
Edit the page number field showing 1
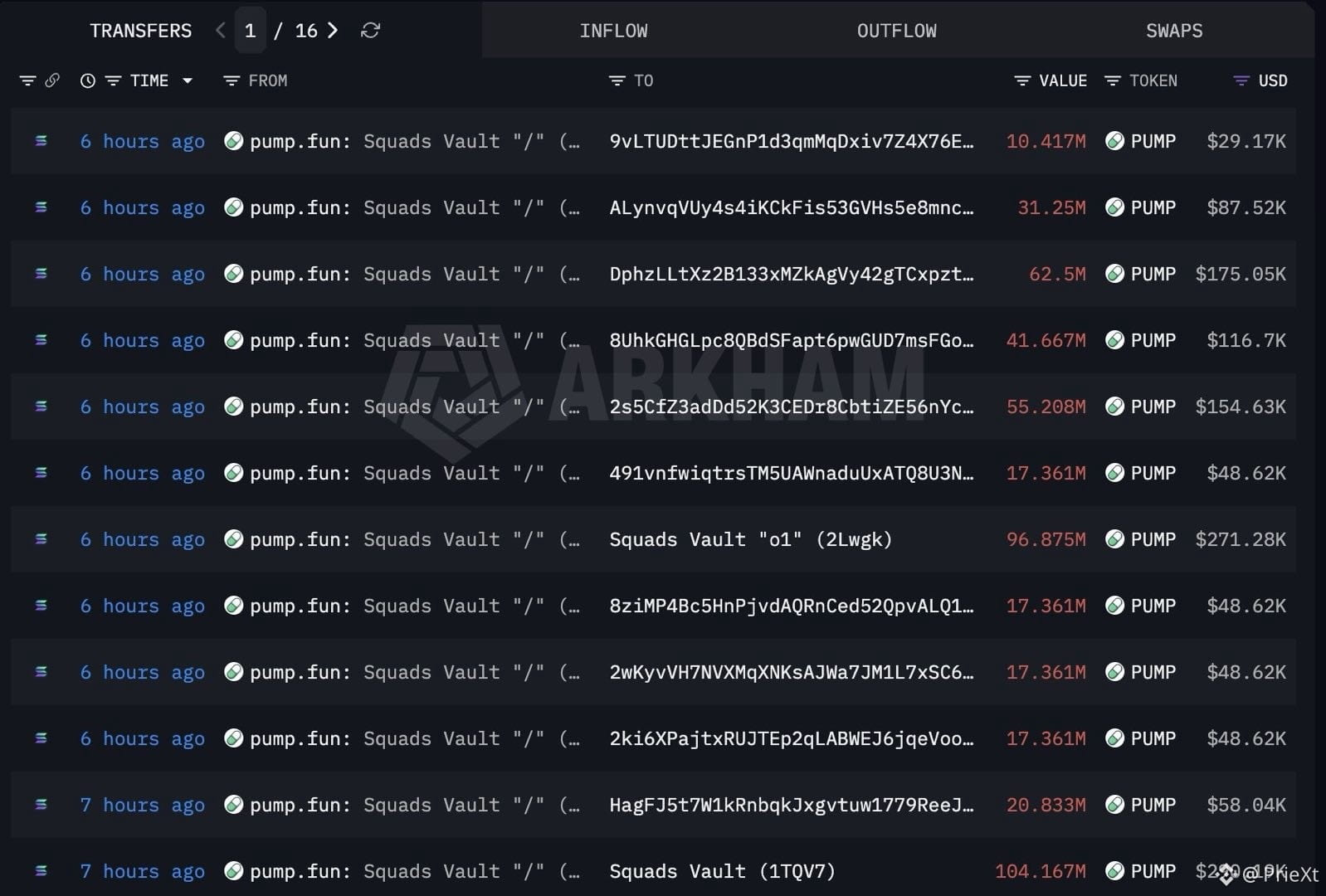pos(250,31)
